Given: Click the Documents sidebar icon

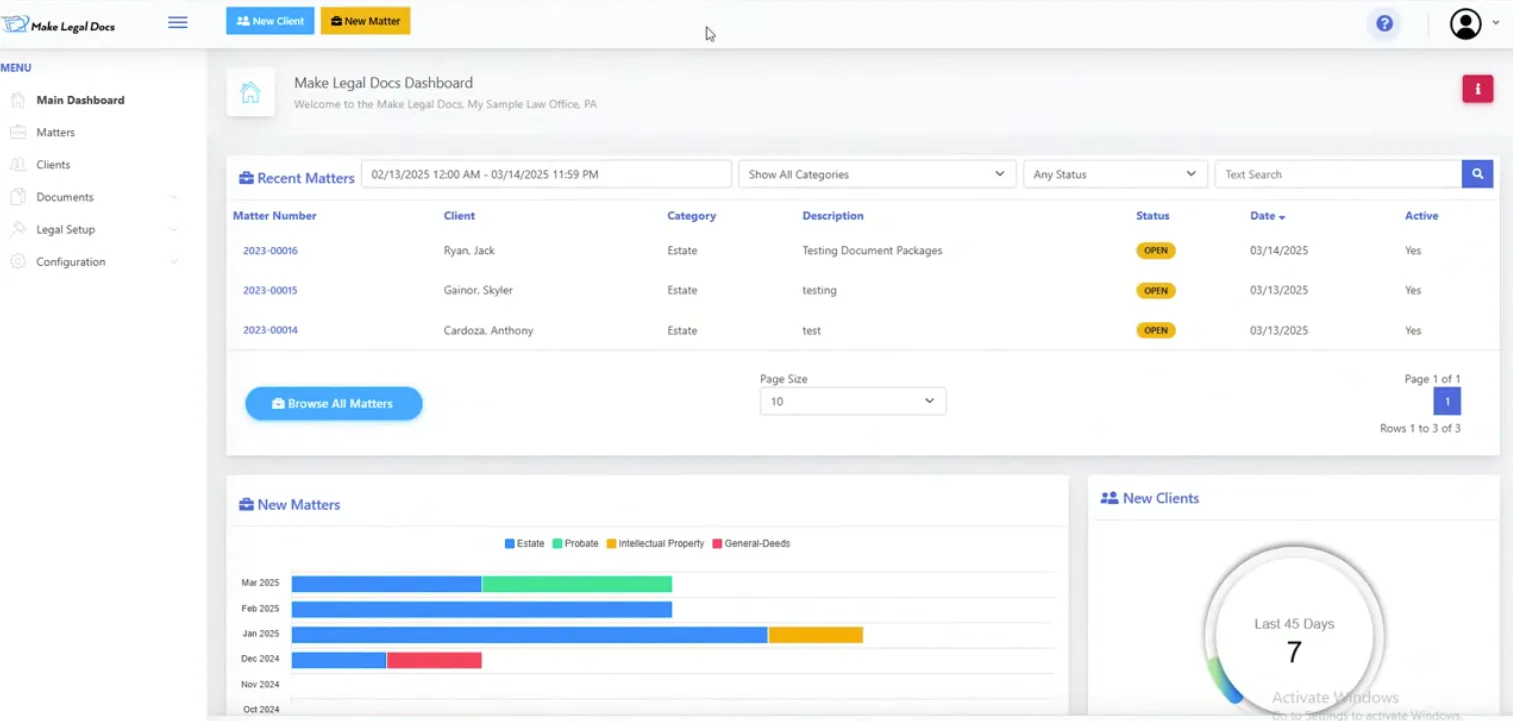Looking at the screenshot, I should coord(18,197).
